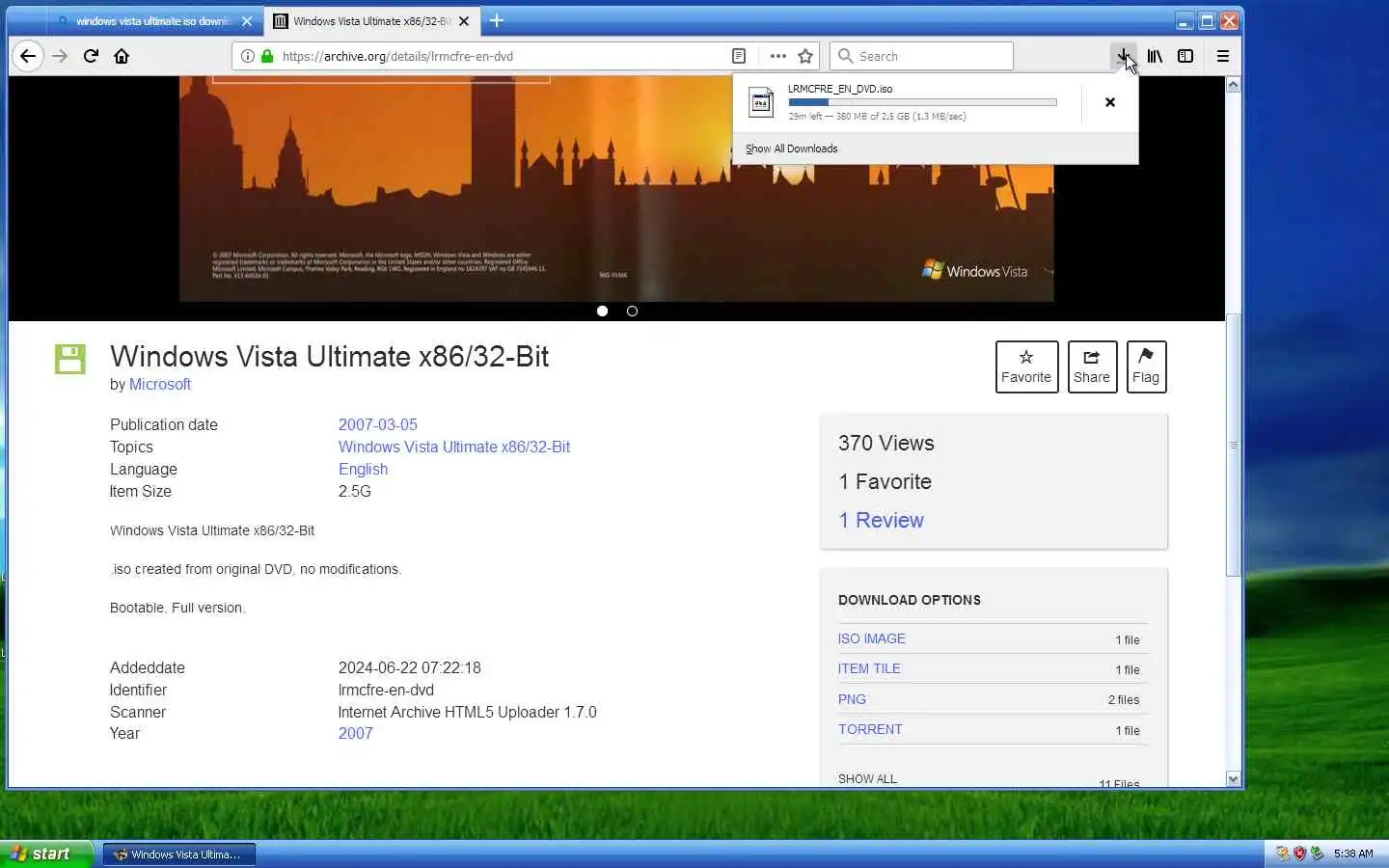Select the Windows Vista Ultimate x86/32-Bit tab
Screen dimensions: 1389x868
(371, 20)
